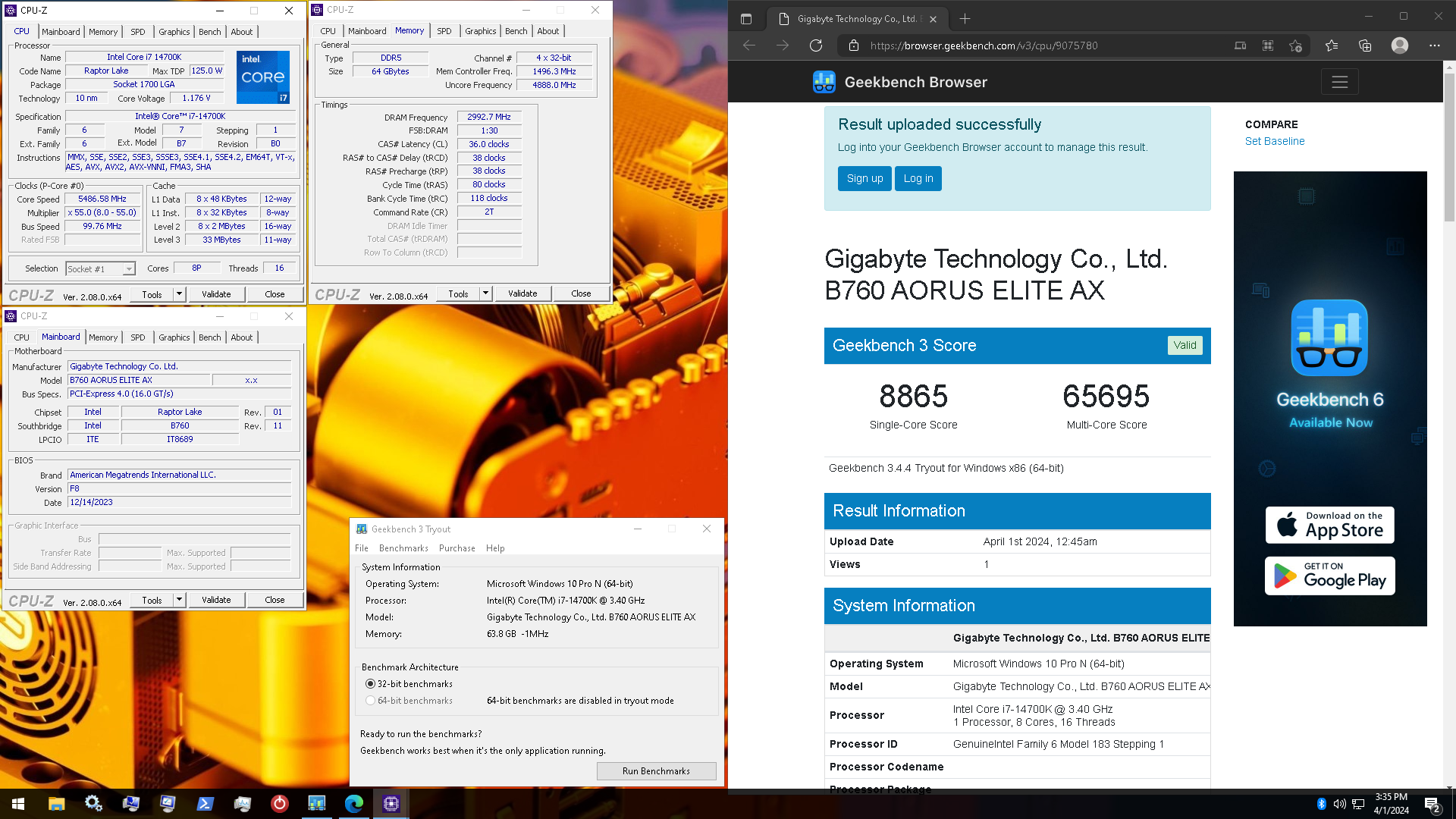Refresh the Geekbench result page

pyautogui.click(x=816, y=45)
